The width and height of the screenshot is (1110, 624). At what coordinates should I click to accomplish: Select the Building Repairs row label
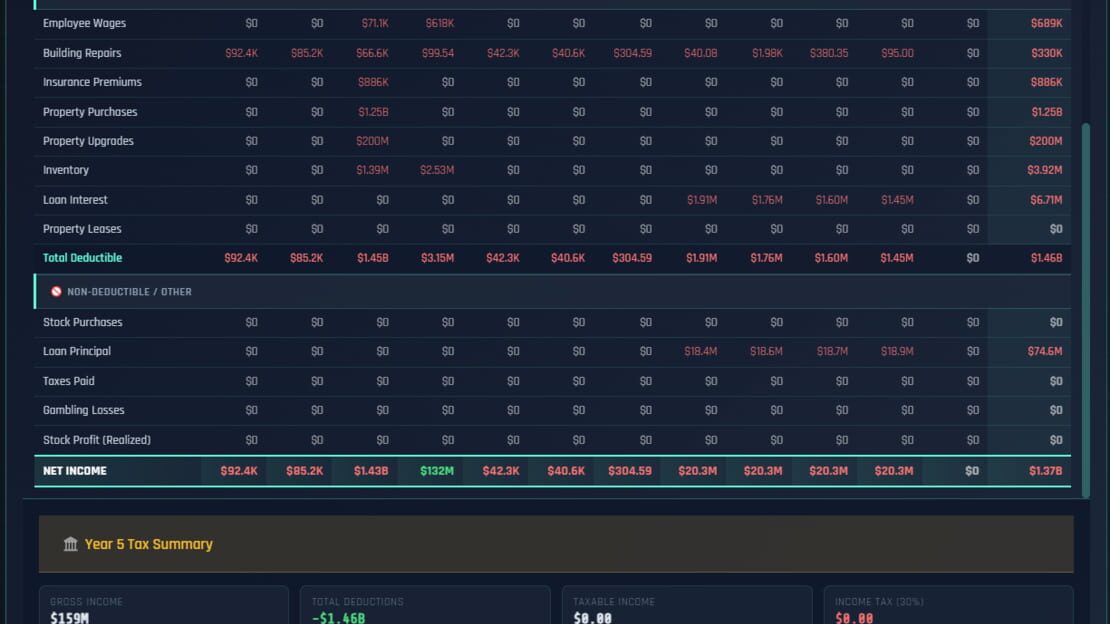tap(82, 53)
